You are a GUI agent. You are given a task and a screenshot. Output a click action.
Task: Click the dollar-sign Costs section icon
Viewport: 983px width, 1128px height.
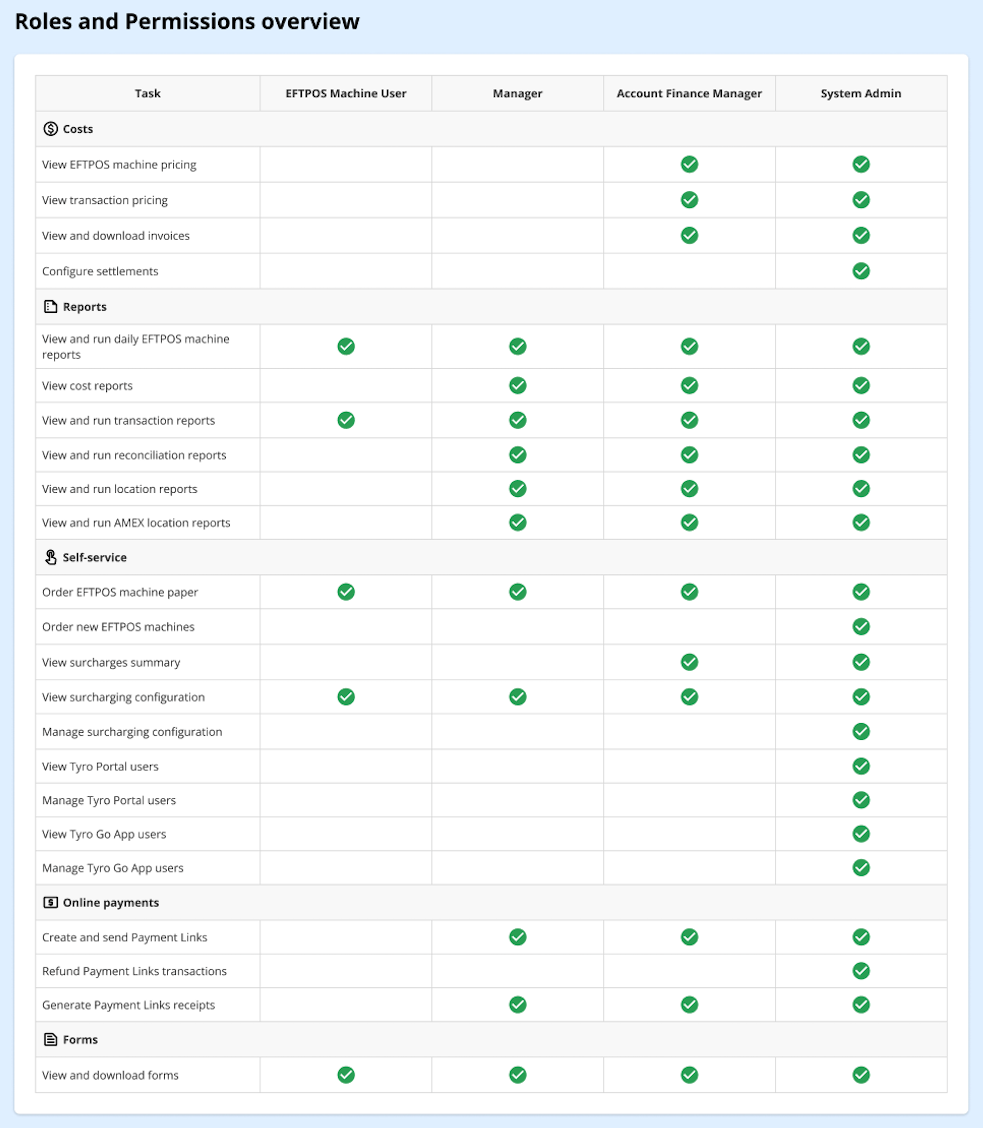tap(50, 129)
